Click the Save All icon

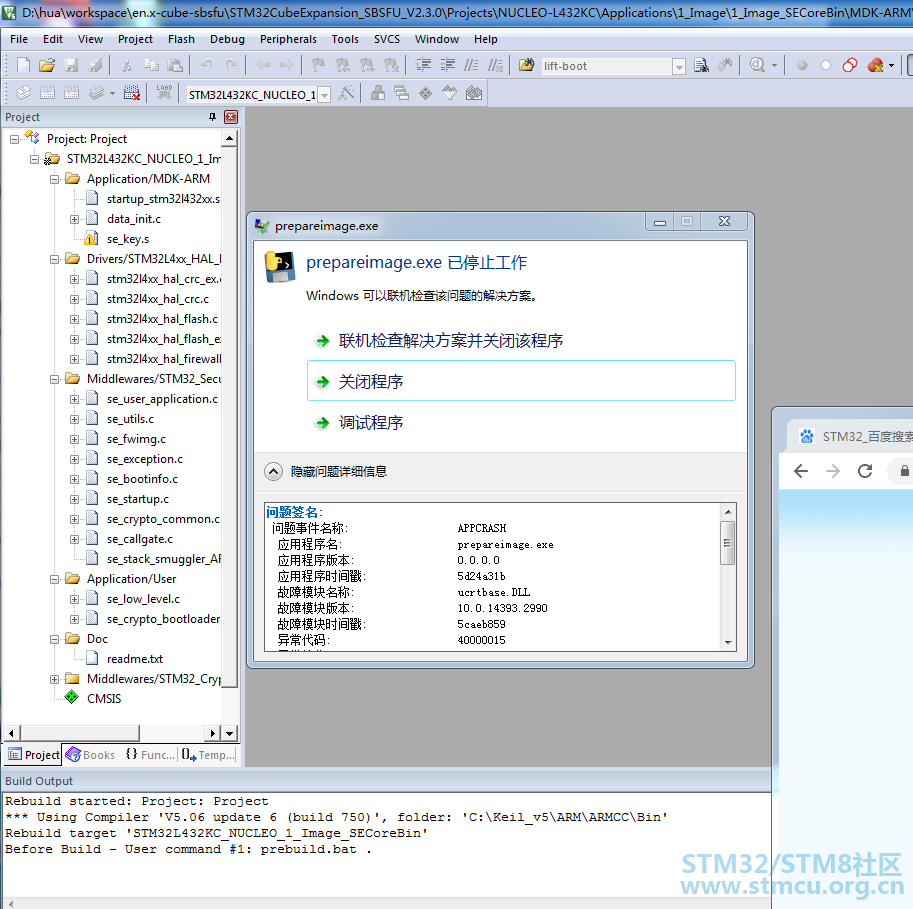click(x=95, y=65)
